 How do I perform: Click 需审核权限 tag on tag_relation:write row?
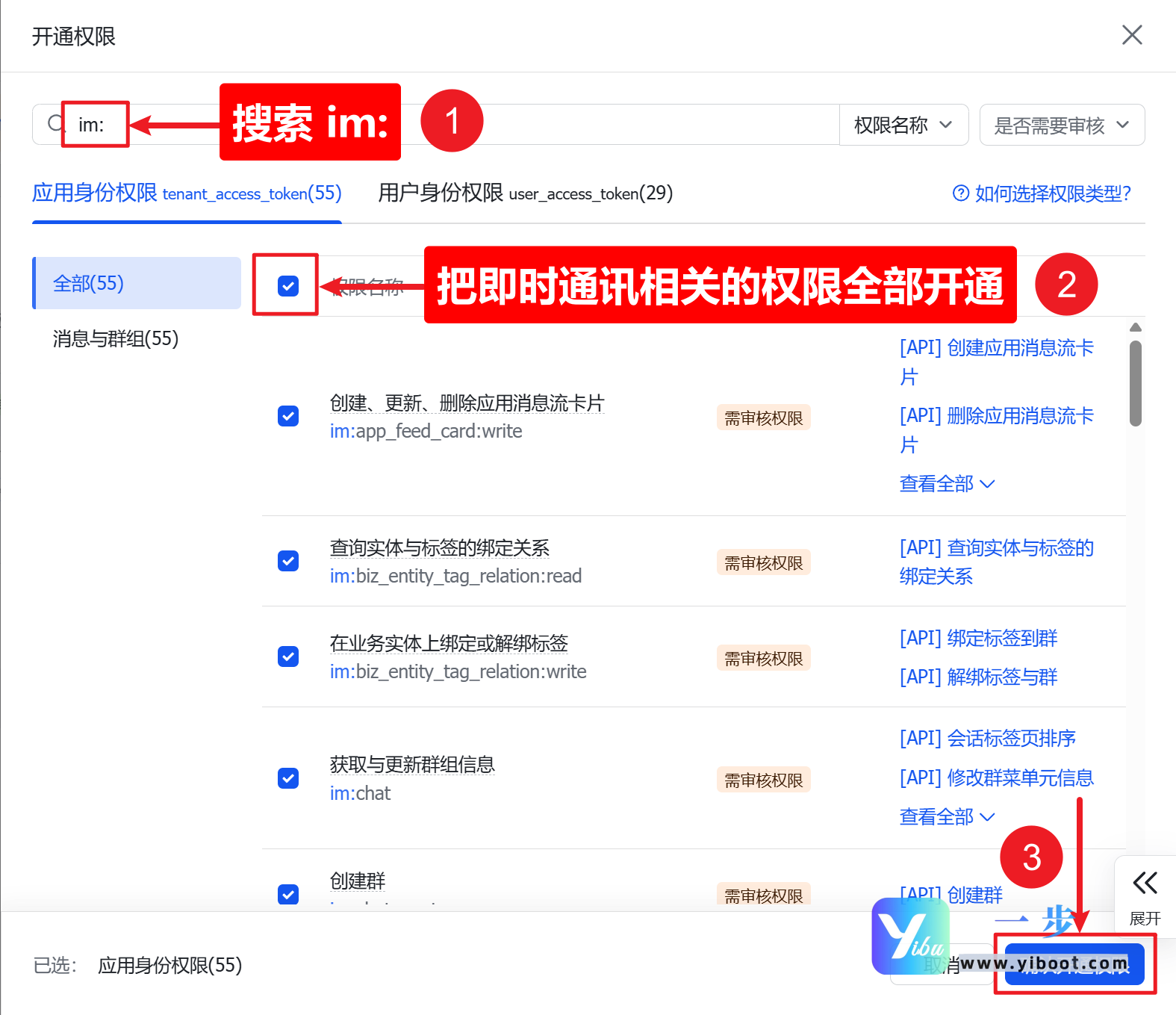764,658
